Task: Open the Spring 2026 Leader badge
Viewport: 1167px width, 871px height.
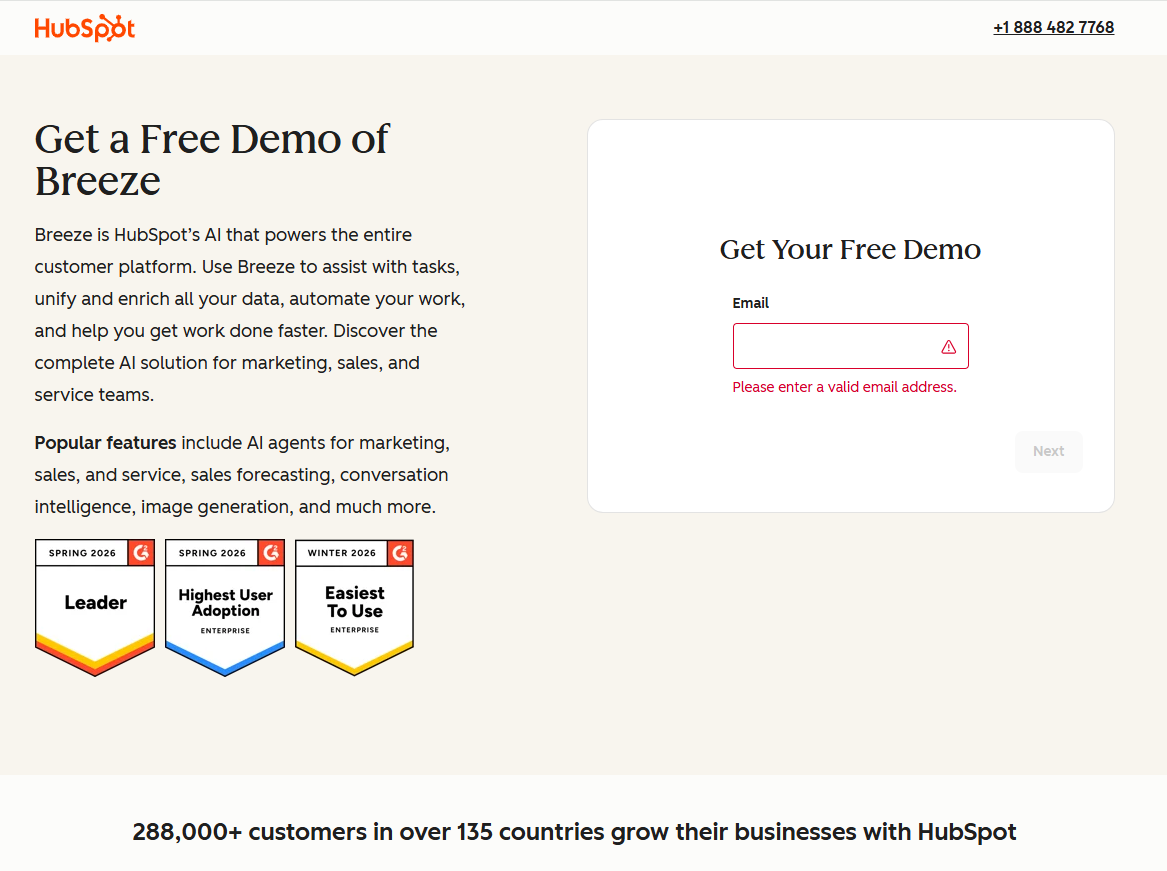Action: coord(95,607)
